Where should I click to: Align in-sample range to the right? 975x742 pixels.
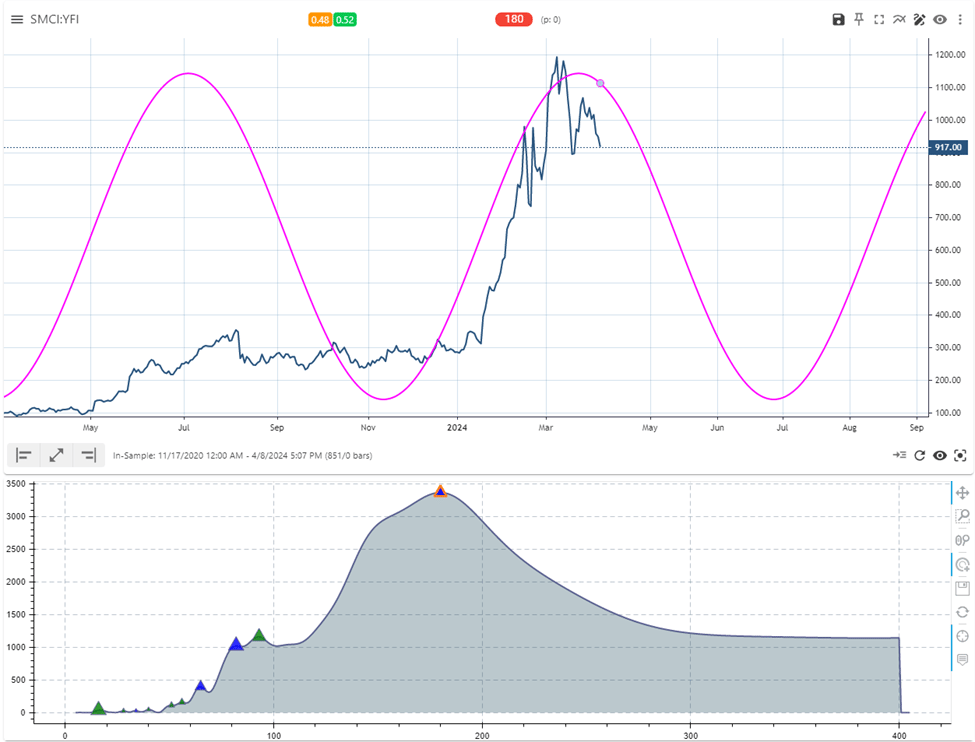point(89,455)
